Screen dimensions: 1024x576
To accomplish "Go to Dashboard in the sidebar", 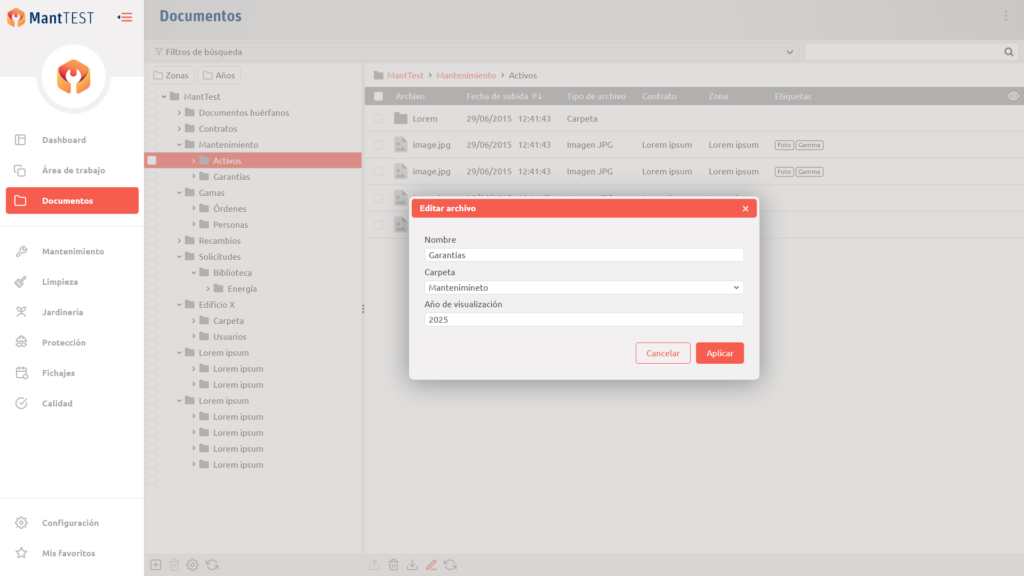I will 63,140.
